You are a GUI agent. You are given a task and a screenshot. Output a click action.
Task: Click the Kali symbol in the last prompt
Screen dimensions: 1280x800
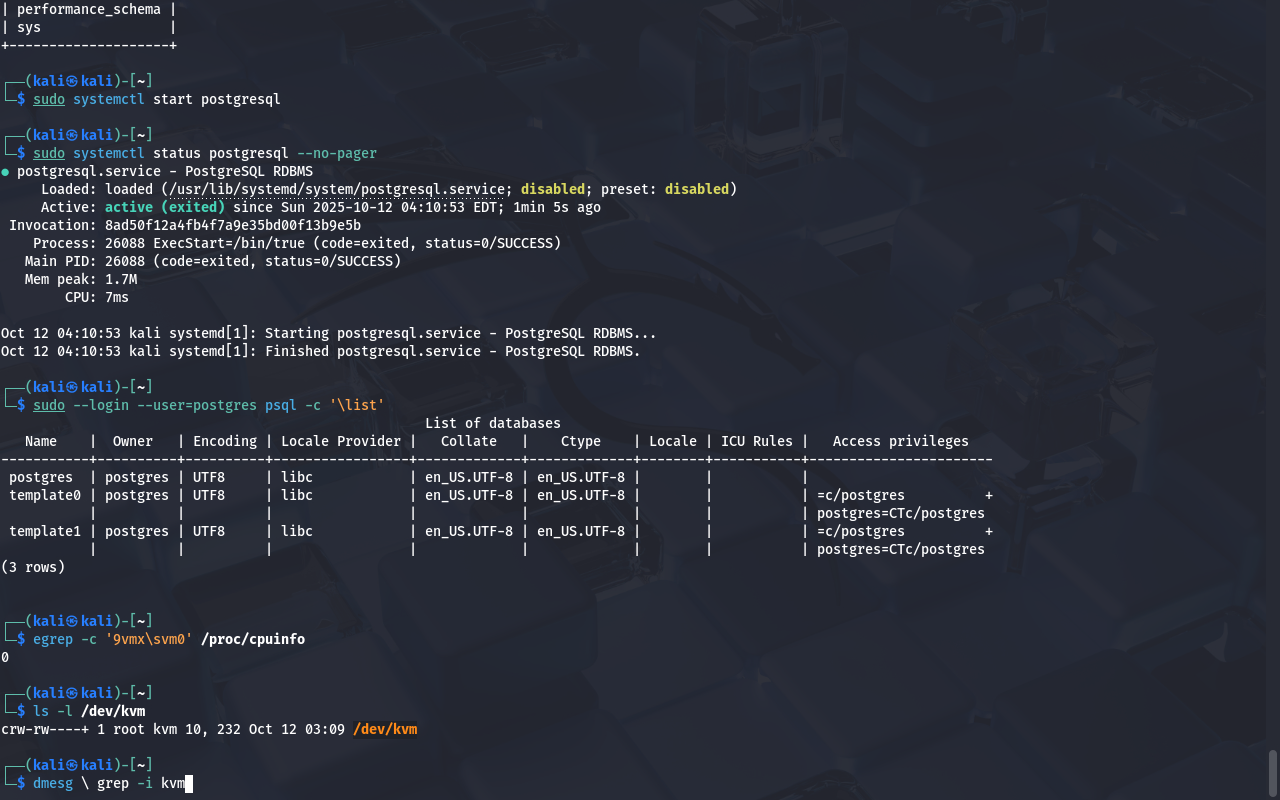coord(72,765)
